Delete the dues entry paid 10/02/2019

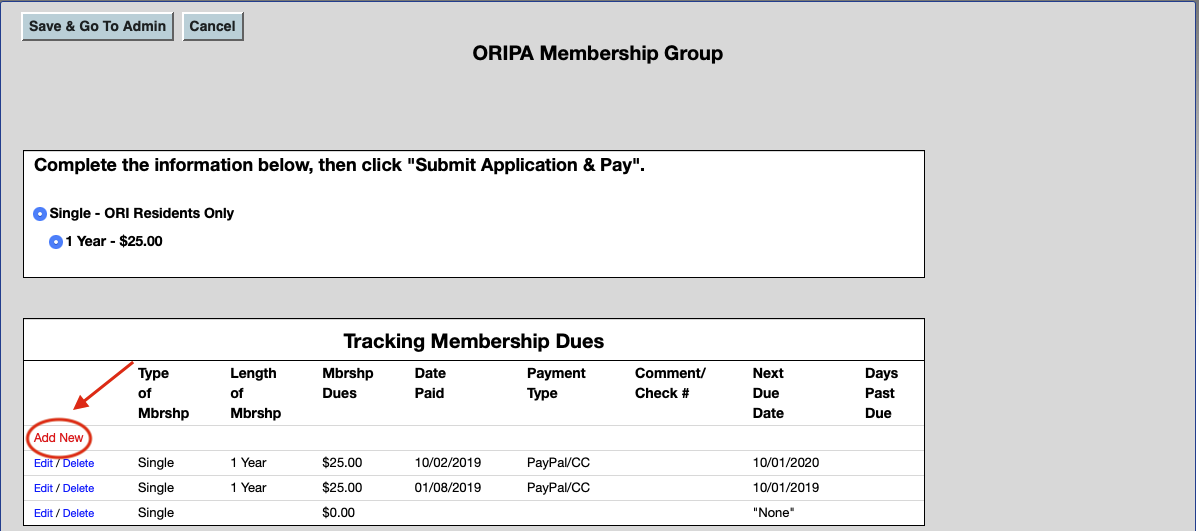78,463
